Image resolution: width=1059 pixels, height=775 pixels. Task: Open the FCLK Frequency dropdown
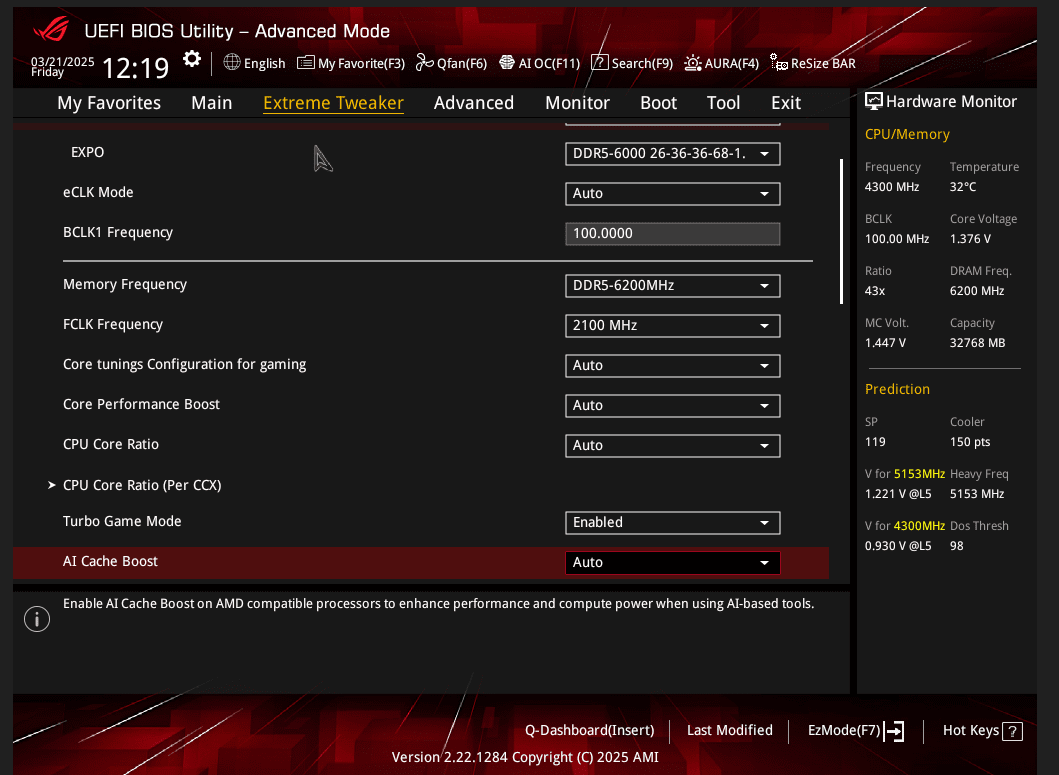[673, 326]
